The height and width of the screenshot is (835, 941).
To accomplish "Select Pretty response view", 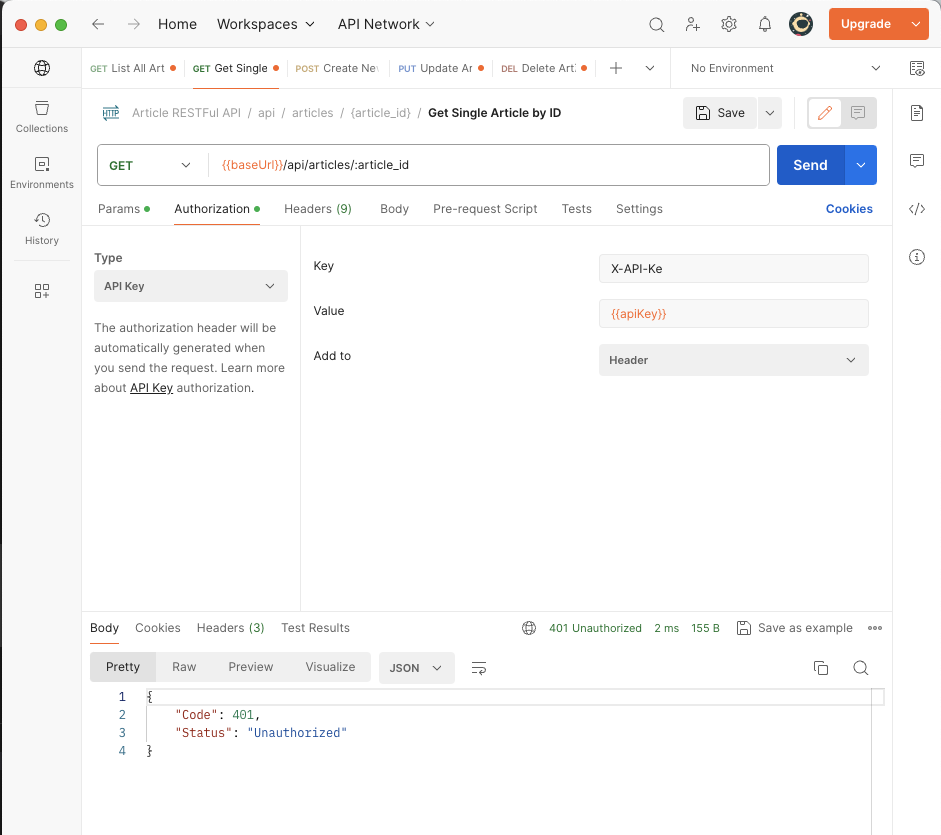I will tap(123, 667).
